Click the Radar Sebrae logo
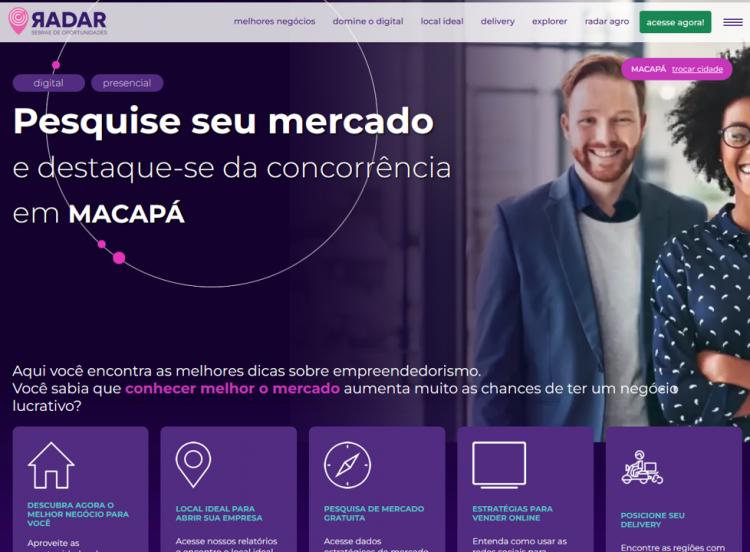Image resolution: width=750 pixels, height=552 pixels. click(57, 21)
